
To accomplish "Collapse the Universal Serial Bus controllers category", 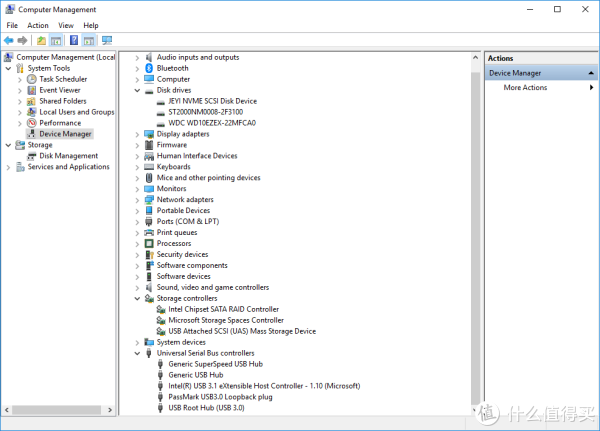I will click(x=137, y=353).
